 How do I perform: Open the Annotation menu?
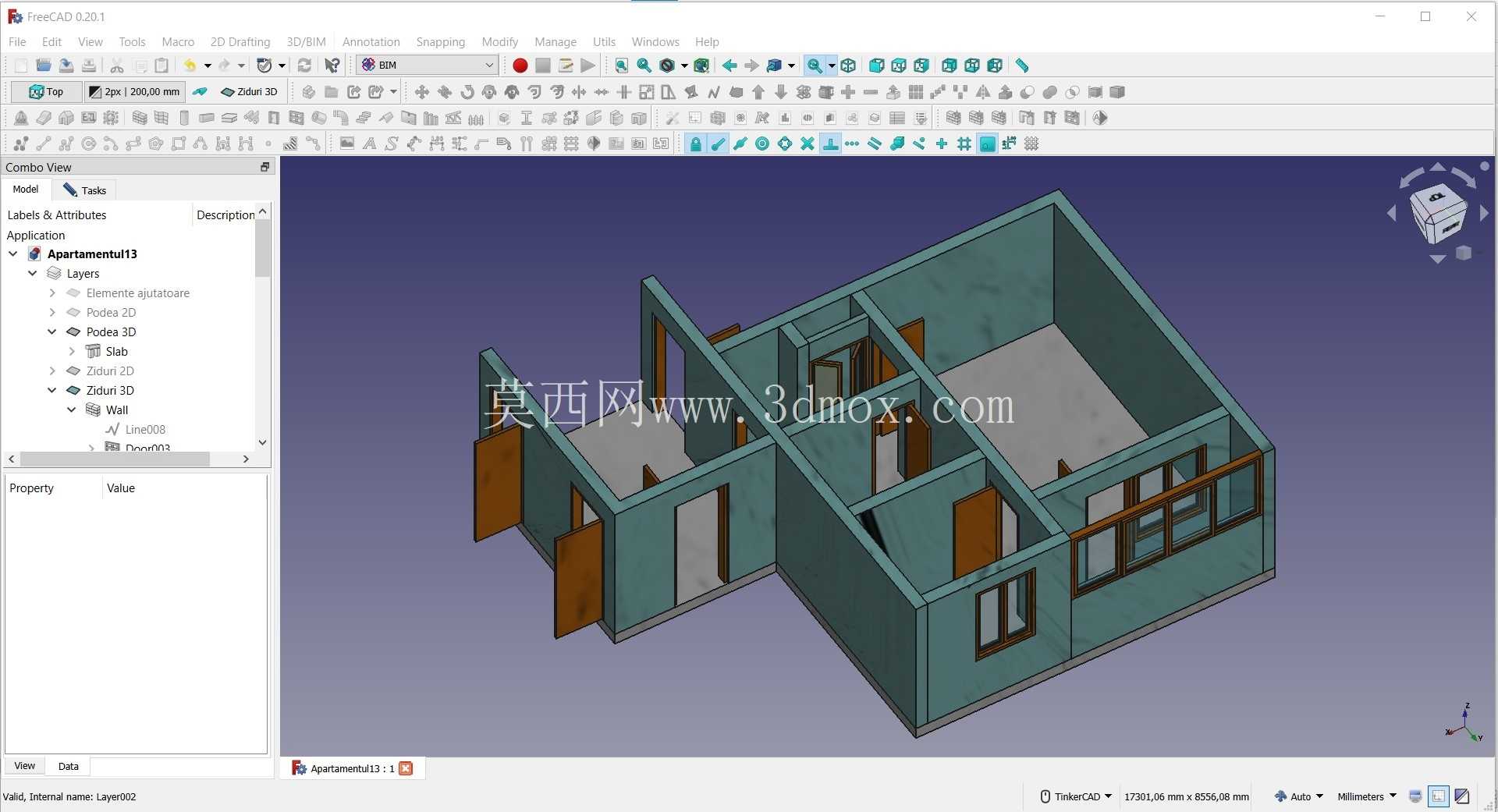point(371,42)
